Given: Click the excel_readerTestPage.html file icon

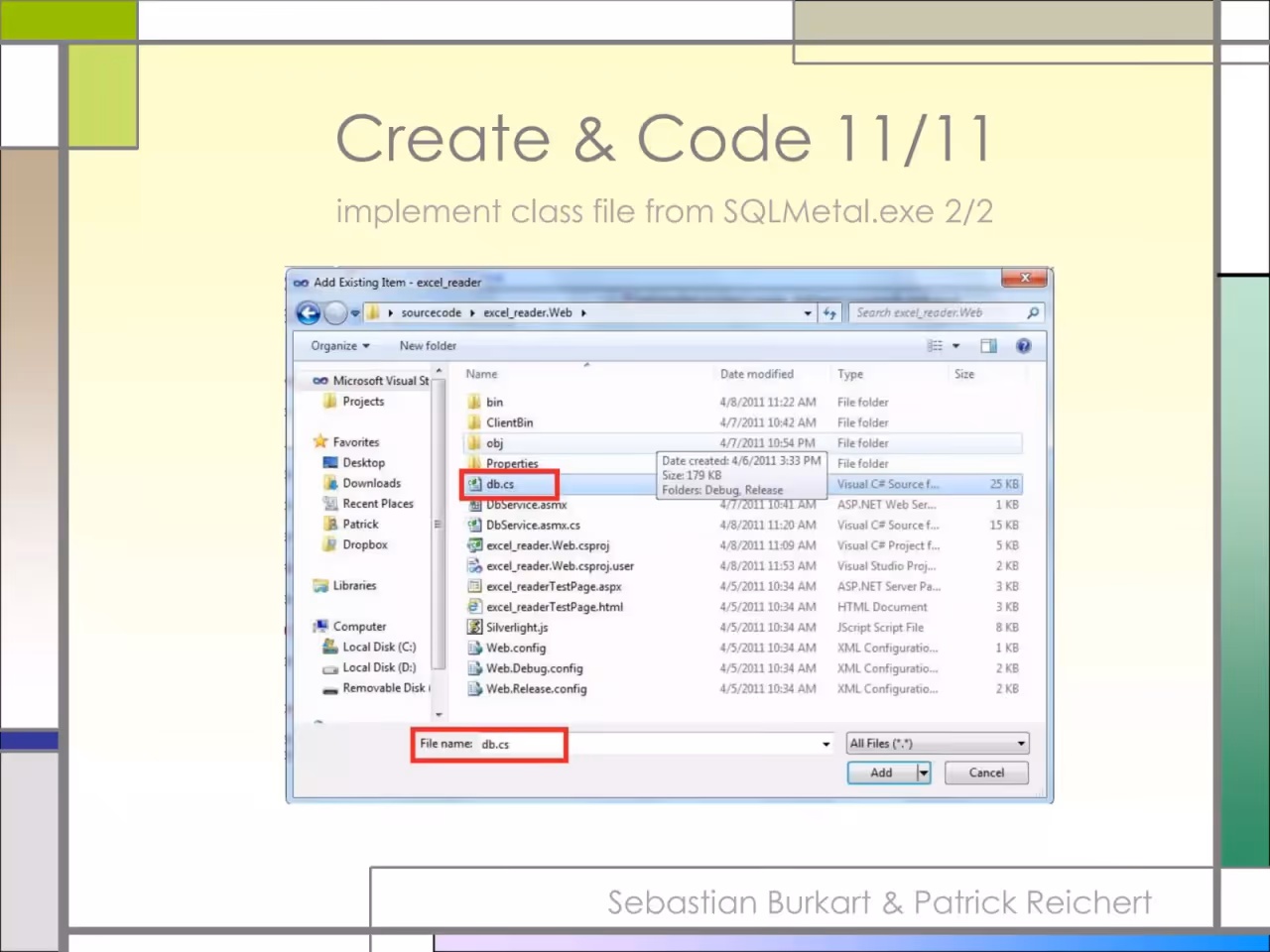Looking at the screenshot, I should 474,607.
